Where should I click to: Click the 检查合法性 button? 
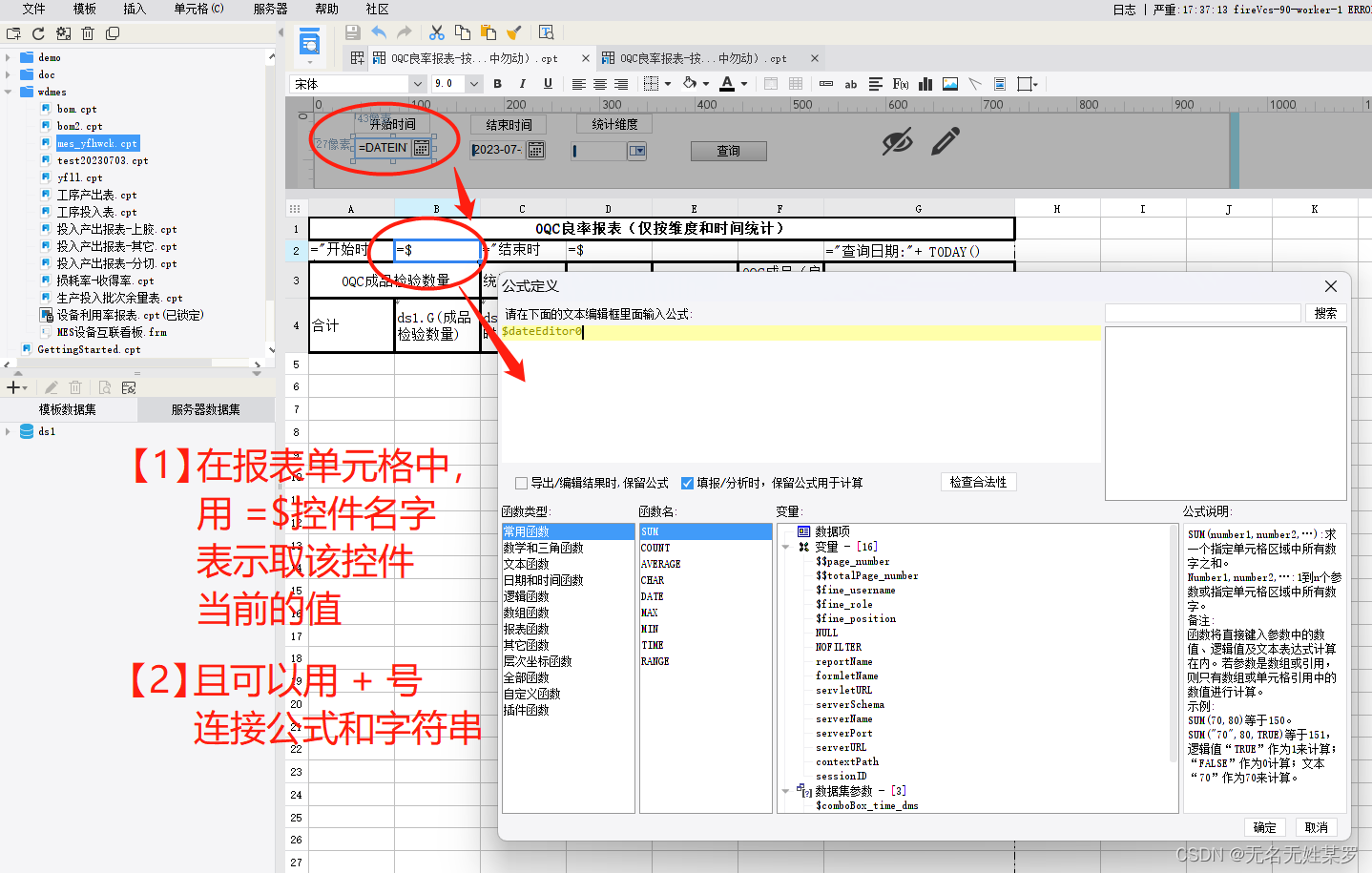point(978,482)
